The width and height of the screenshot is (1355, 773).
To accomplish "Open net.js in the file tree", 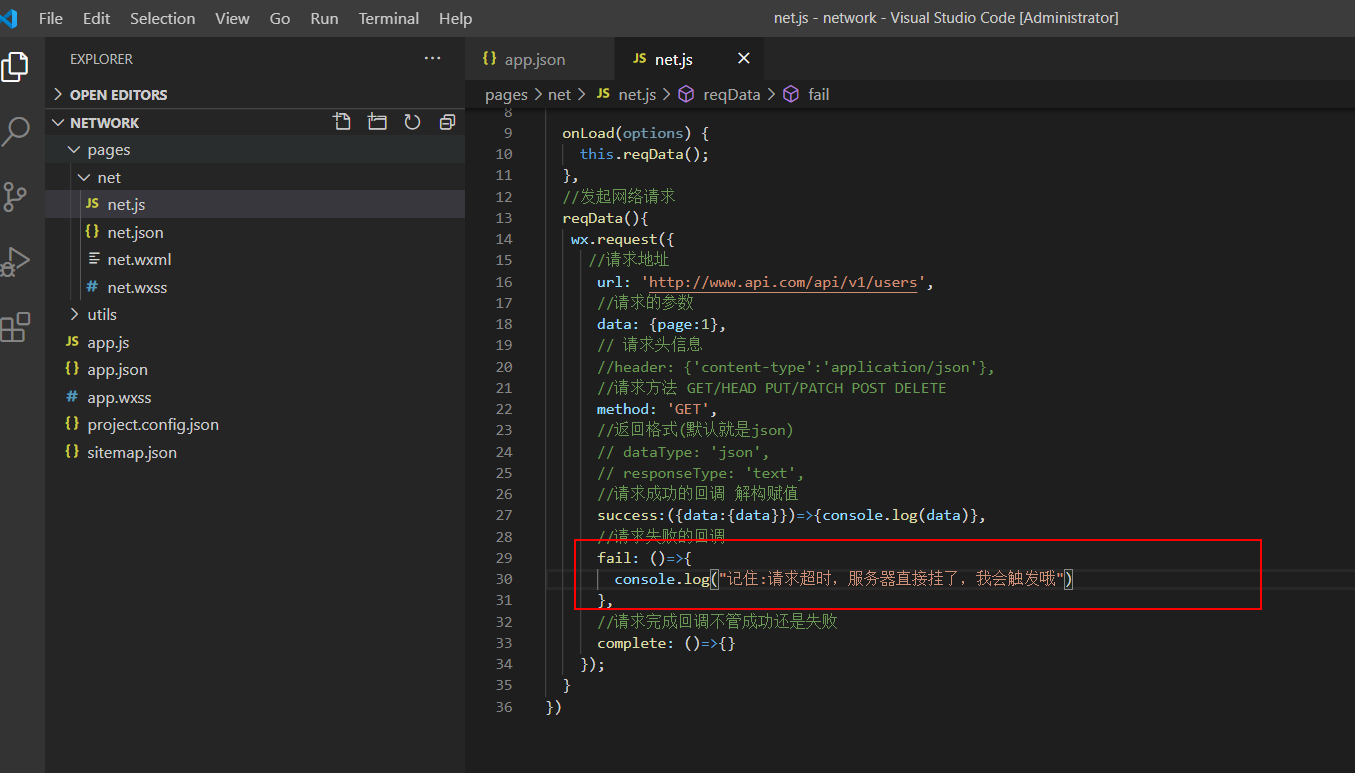I will [255, 204].
